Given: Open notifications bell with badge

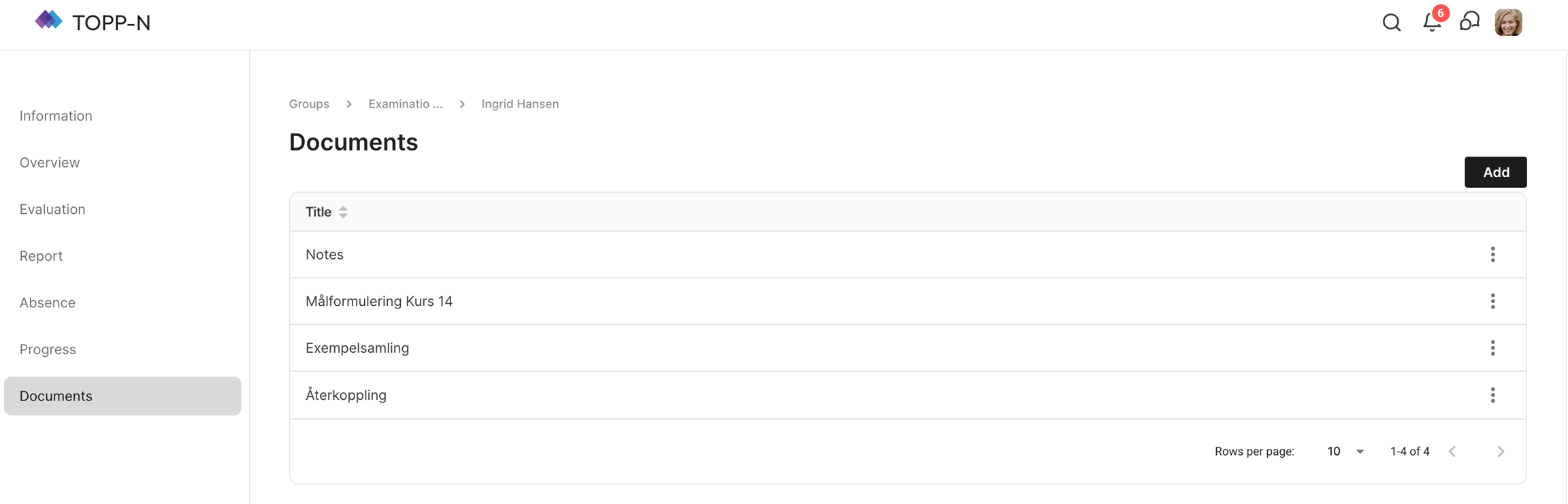Looking at the screenshot, I should click(1432, 22).
